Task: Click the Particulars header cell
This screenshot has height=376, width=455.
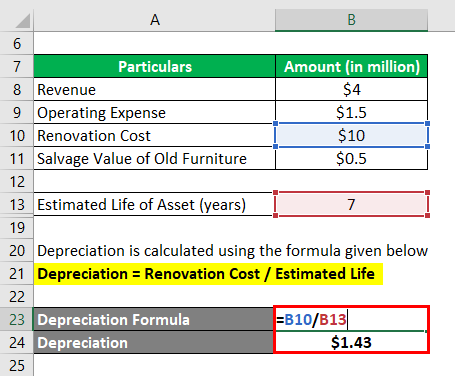Action: click(x=155, y=66)
